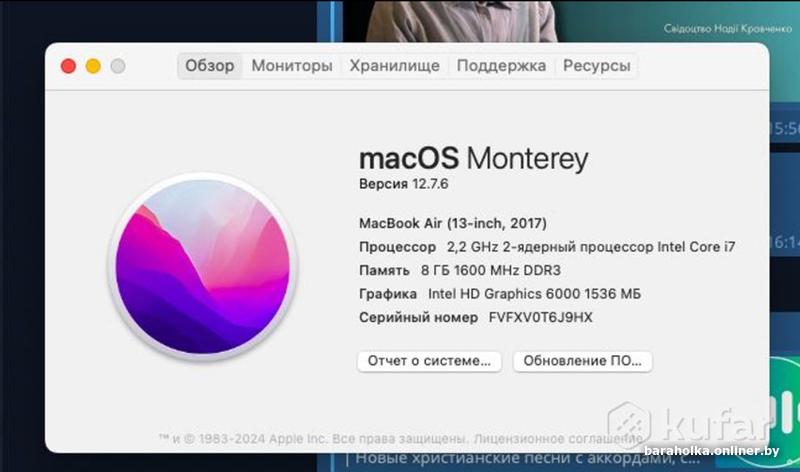Click Свідоцтво Надії Кравченко caption text
This screenshot has width=800, height=472.
point(728,29)
